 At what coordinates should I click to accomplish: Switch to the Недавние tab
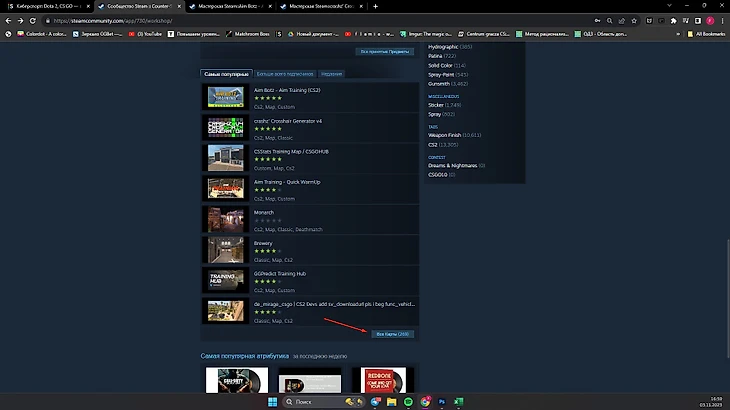(x=332, y=74)
